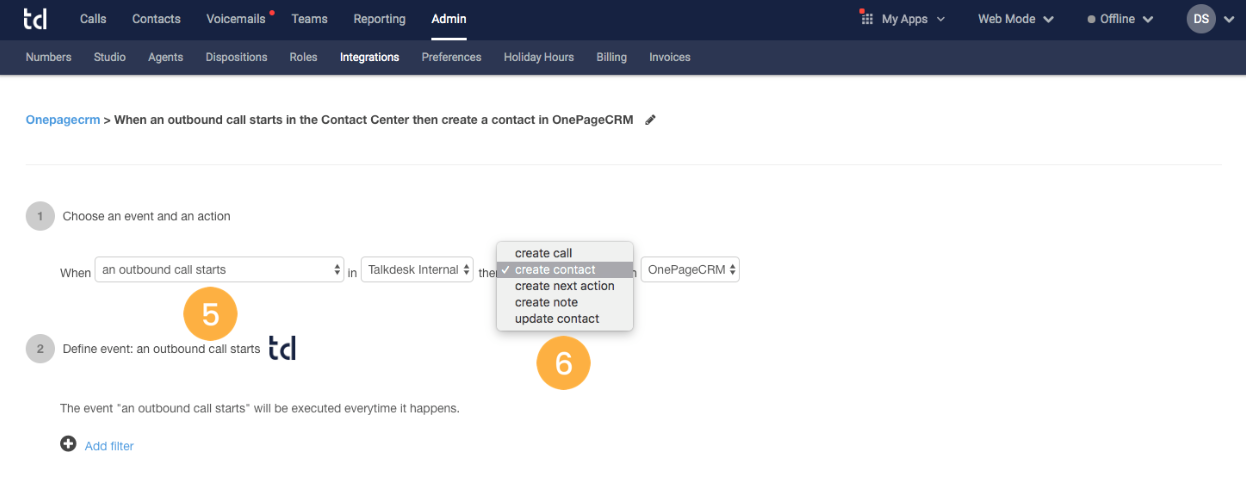Viewport: 1246px width, 501px height.
Task: Click the Add filter link
Action: click(x=109, y=446)
